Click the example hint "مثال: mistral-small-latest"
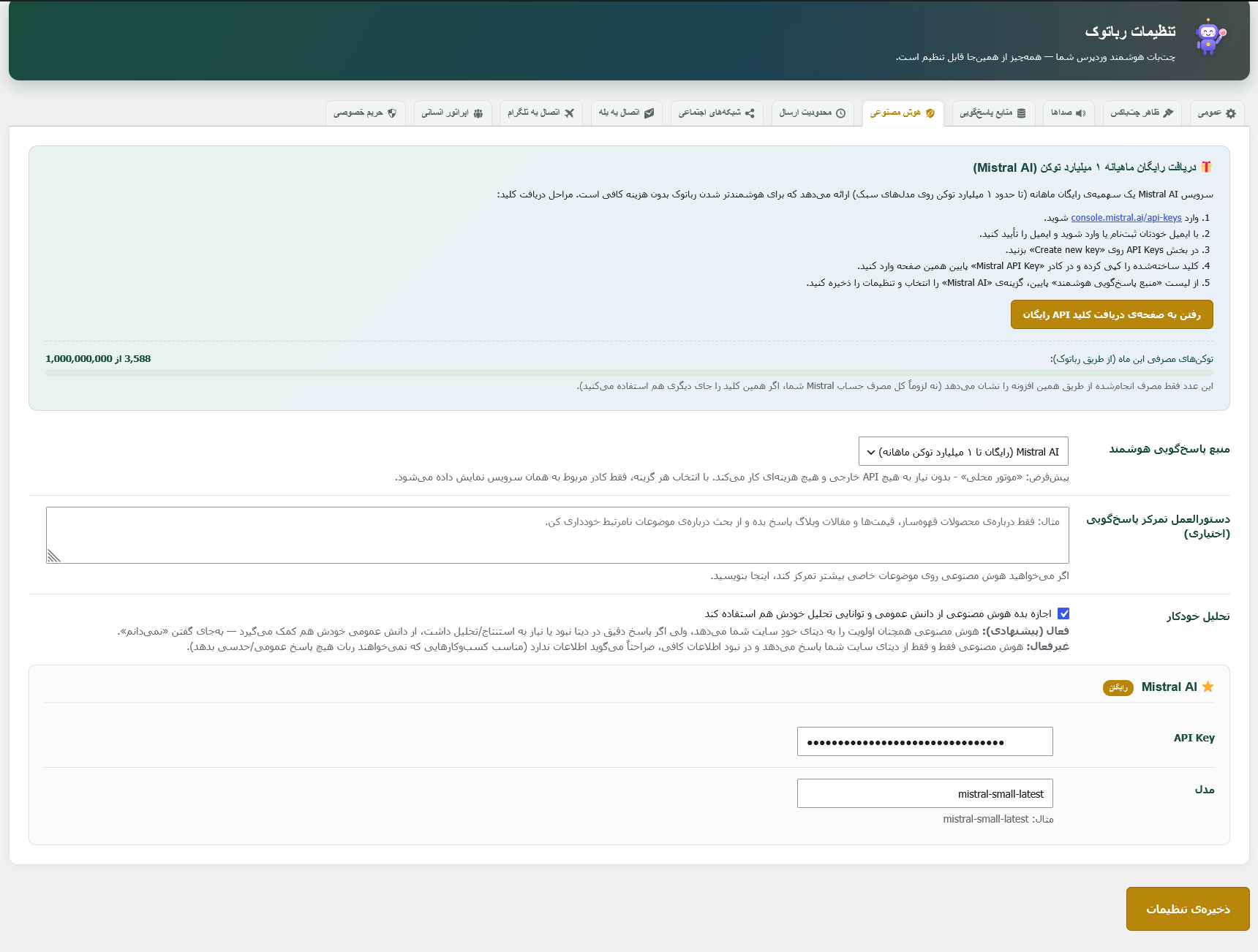Screen dimensions: 1258x952 pyautogui.click(x=998, y=819)
